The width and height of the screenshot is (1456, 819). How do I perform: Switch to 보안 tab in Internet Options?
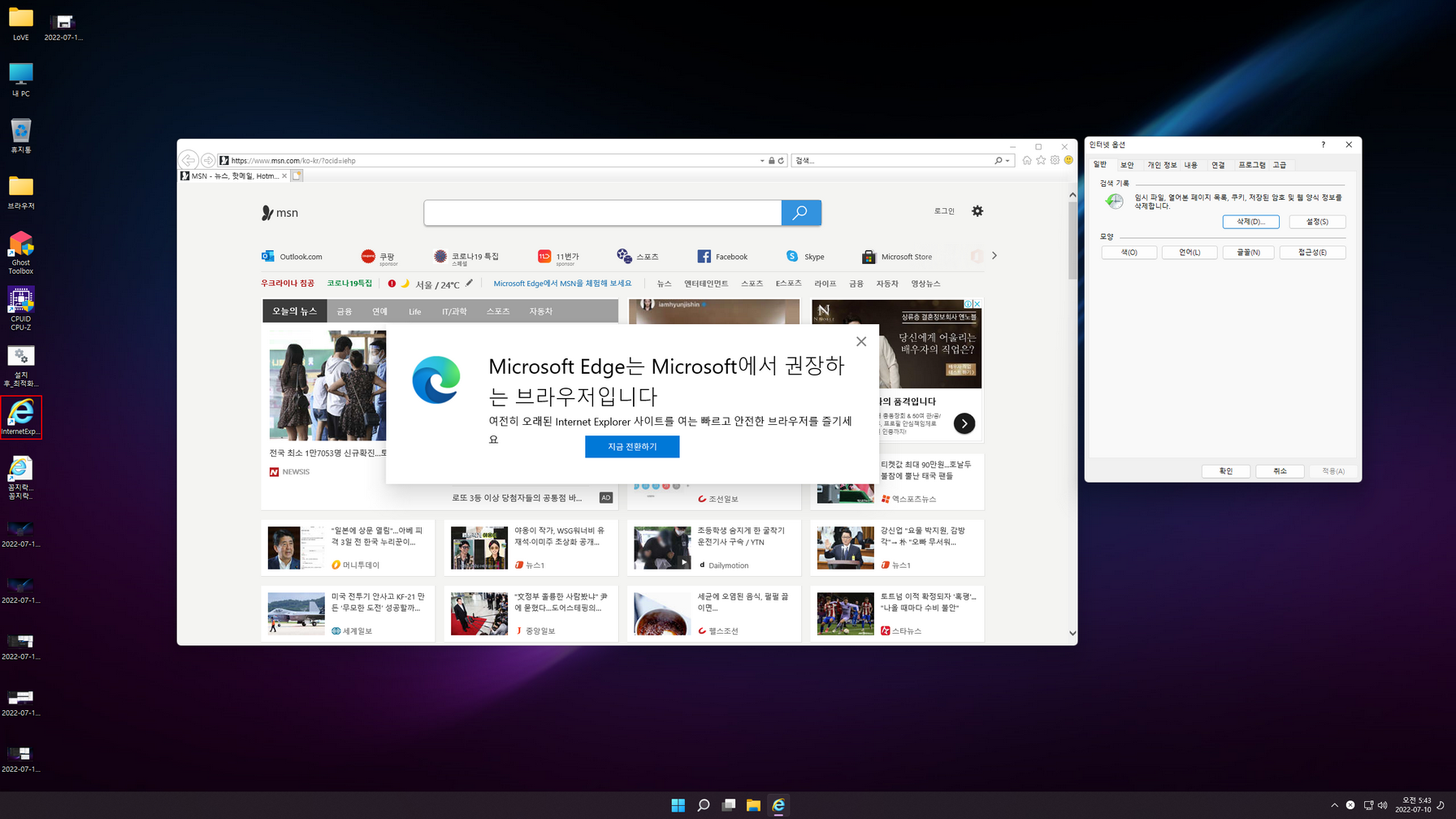pos(1127,165)
